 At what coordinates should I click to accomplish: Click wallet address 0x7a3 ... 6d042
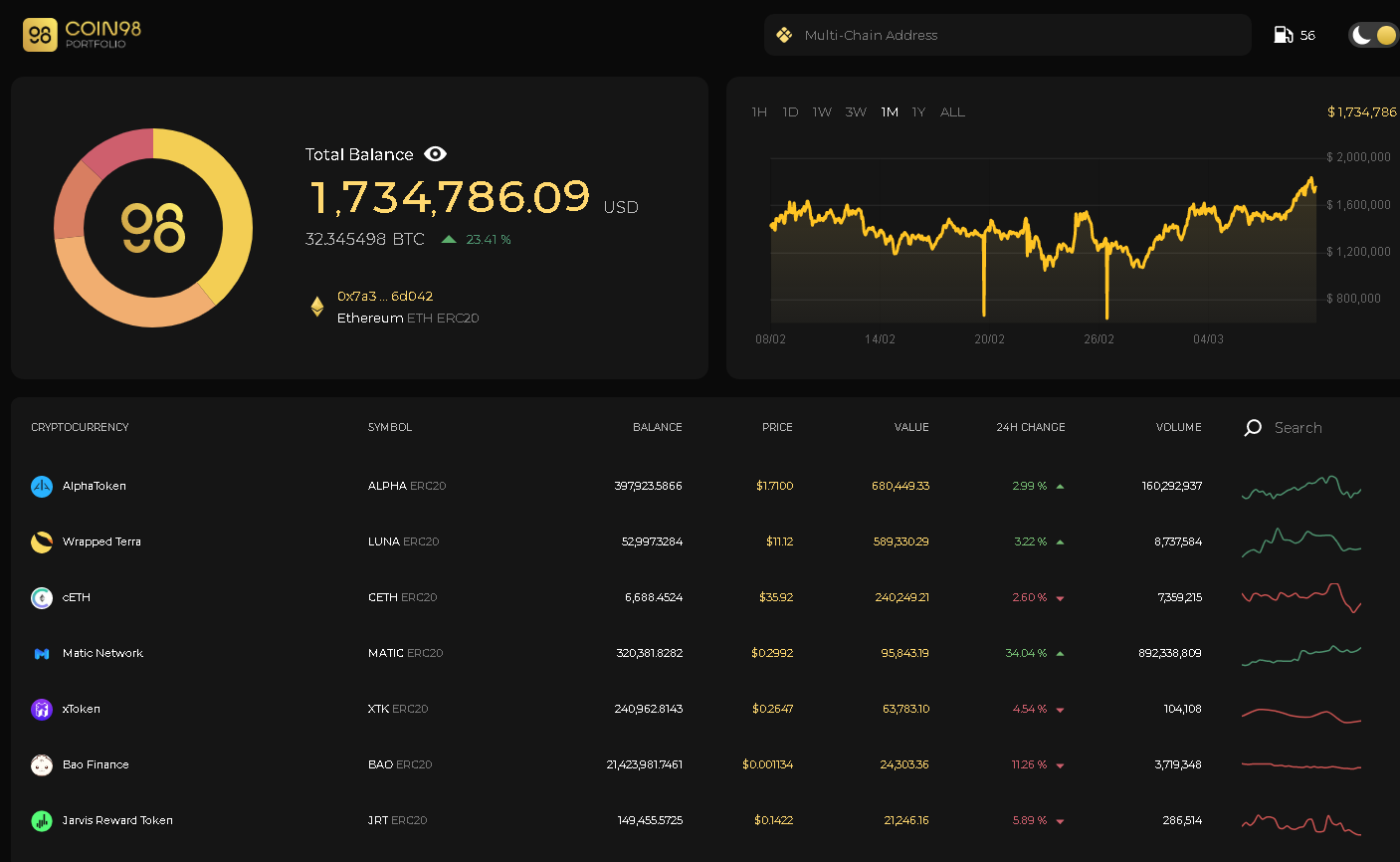(x=385, y=297)
